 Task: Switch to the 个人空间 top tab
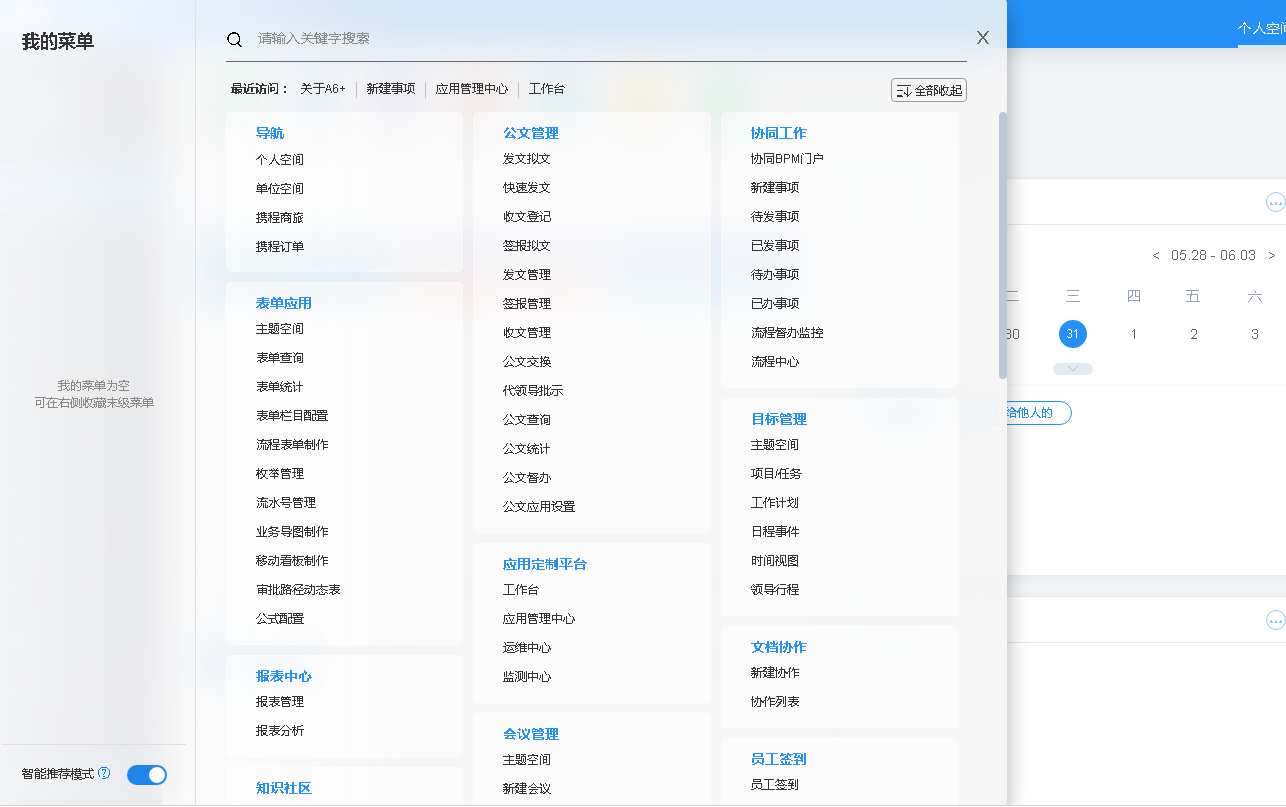tap(1261, 29)
